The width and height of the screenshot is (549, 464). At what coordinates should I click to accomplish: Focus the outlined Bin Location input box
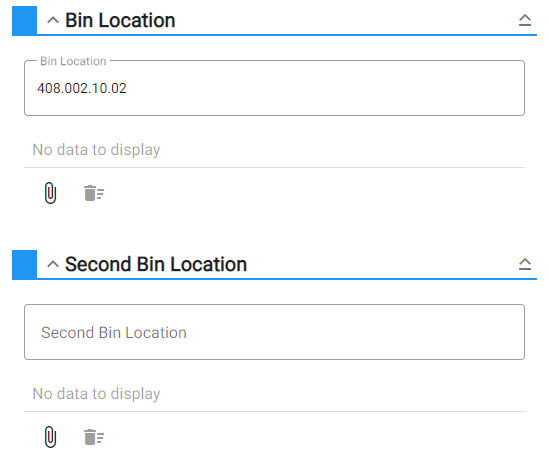(274, 88)
